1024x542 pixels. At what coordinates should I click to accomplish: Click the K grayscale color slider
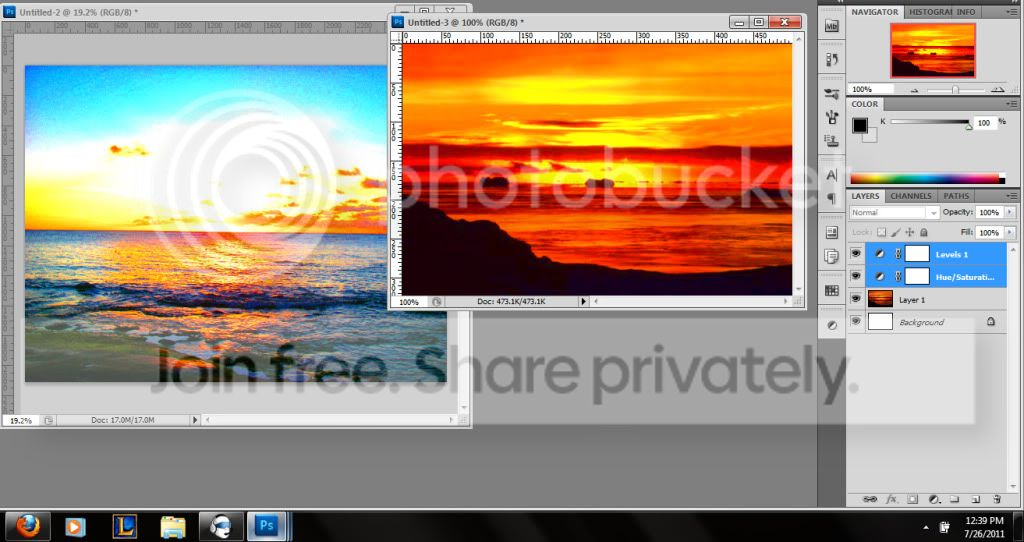(930, 122)
